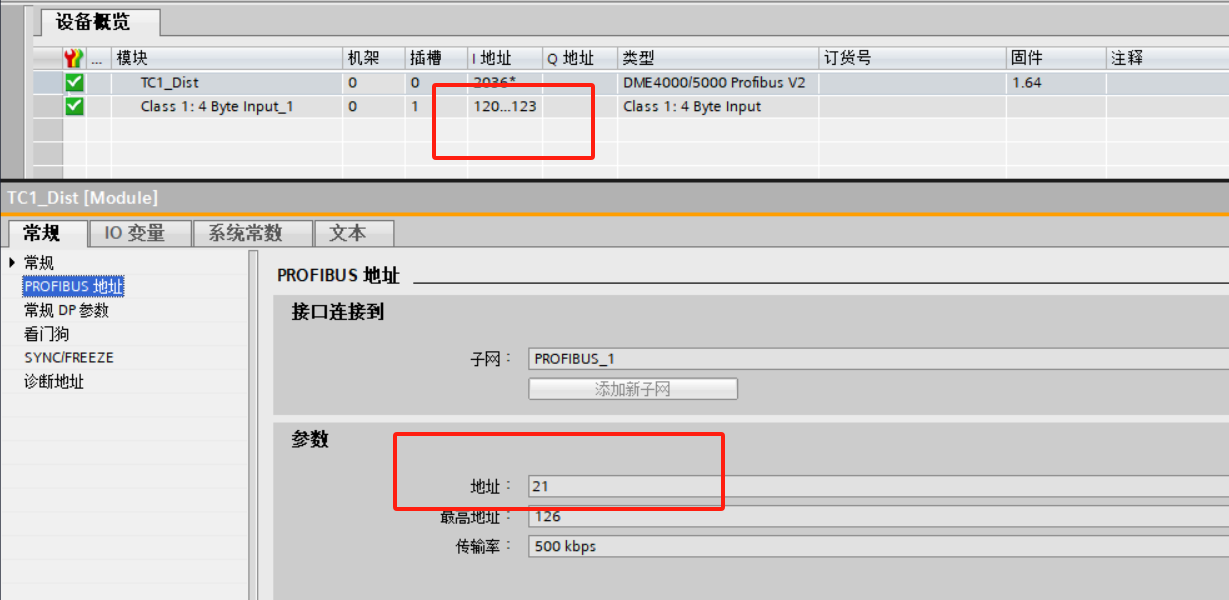Click the wrench status column header icon
1229x600 pixels.
73,58
